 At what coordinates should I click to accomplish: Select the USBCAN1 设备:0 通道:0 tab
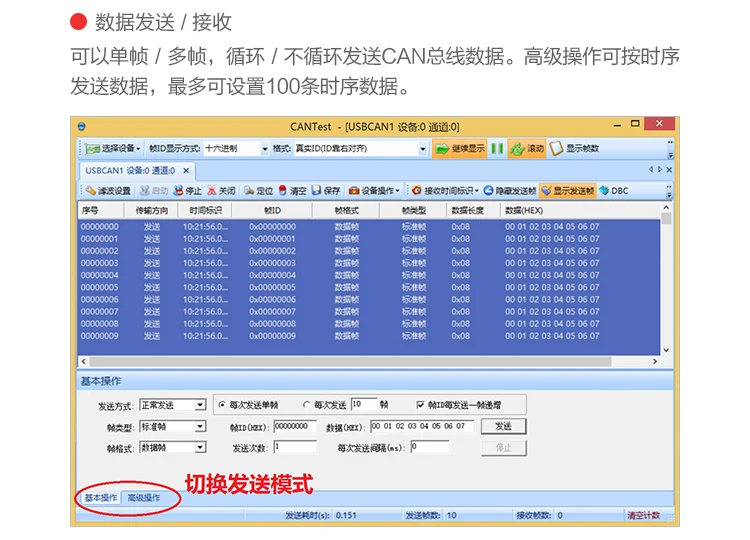click(130, 171)
